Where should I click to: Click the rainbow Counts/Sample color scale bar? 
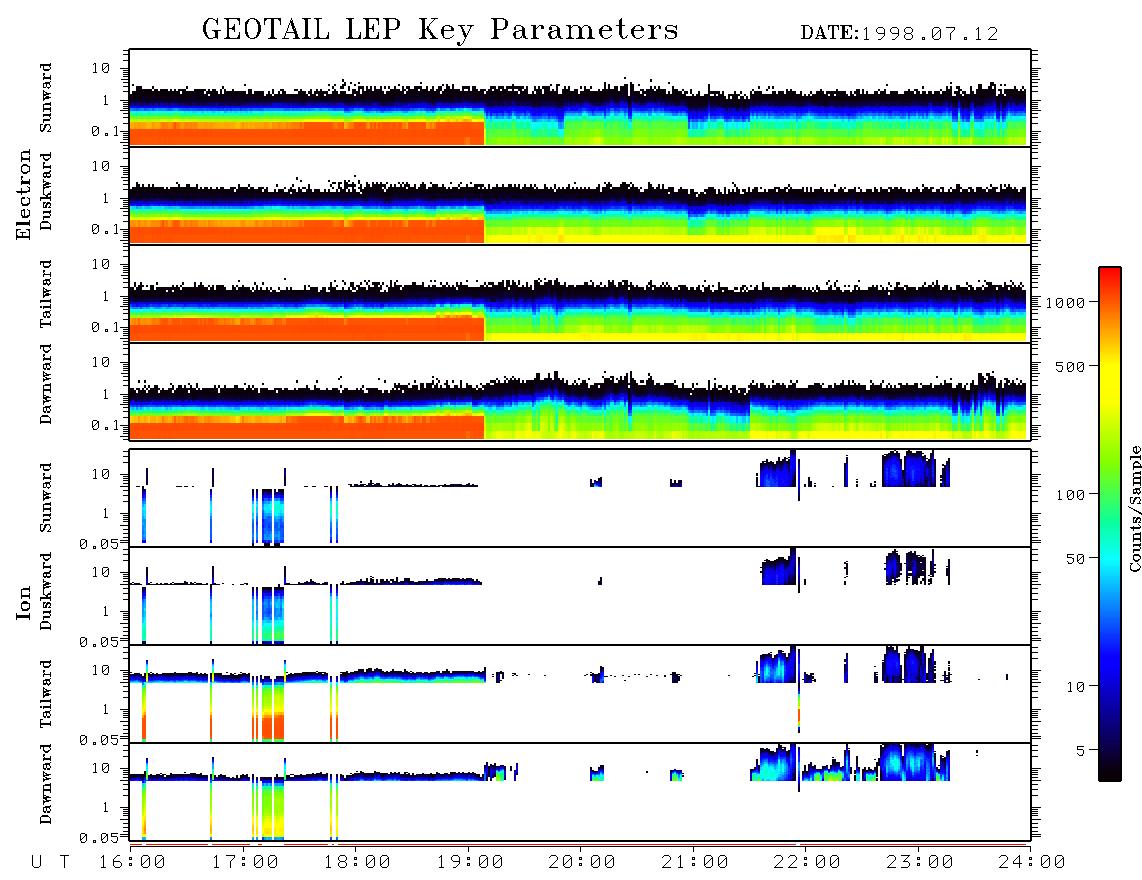[x=1110, y=524]
